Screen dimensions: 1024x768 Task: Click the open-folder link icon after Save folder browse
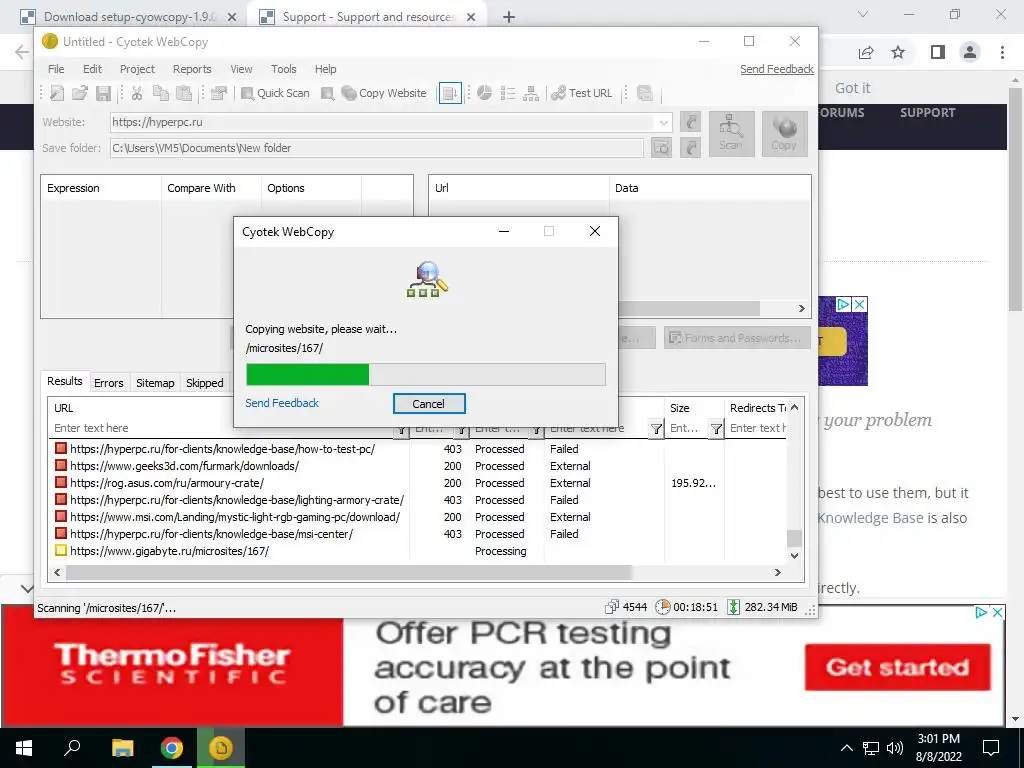click(x=690, y=148)
